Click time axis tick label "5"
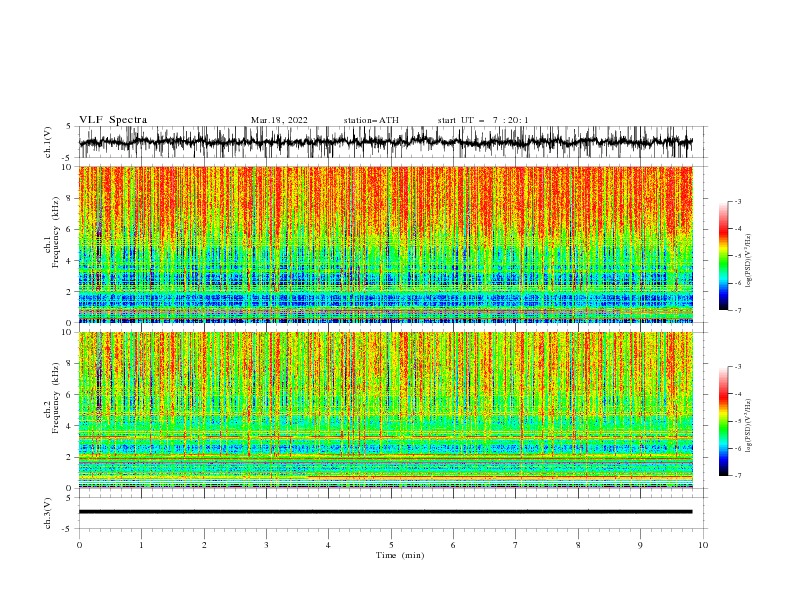792x612 pixels. click(x=391, y=545)
